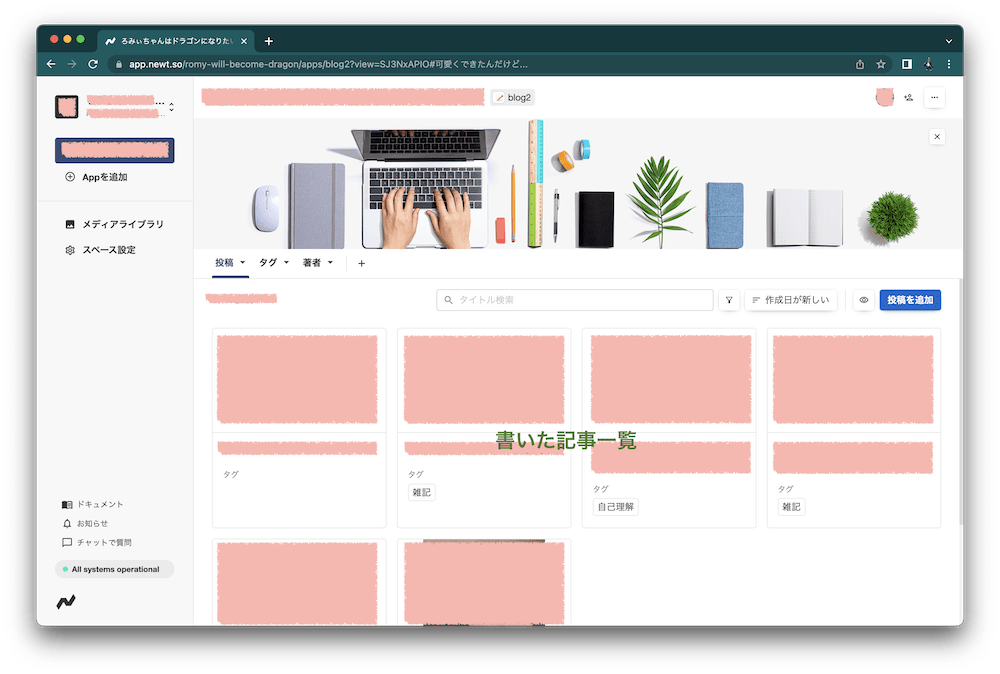The width and height of the screenshot is (1000, 674).
Task: Open dropdown arrow on 著者 tab
Action: pyautogui.click(x=330, y=263)
